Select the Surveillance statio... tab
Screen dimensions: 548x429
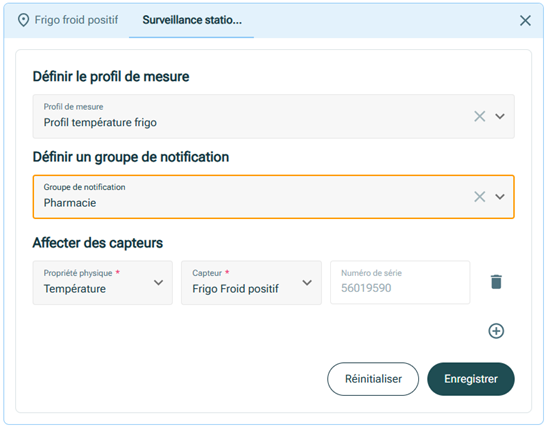coord(192,20)
